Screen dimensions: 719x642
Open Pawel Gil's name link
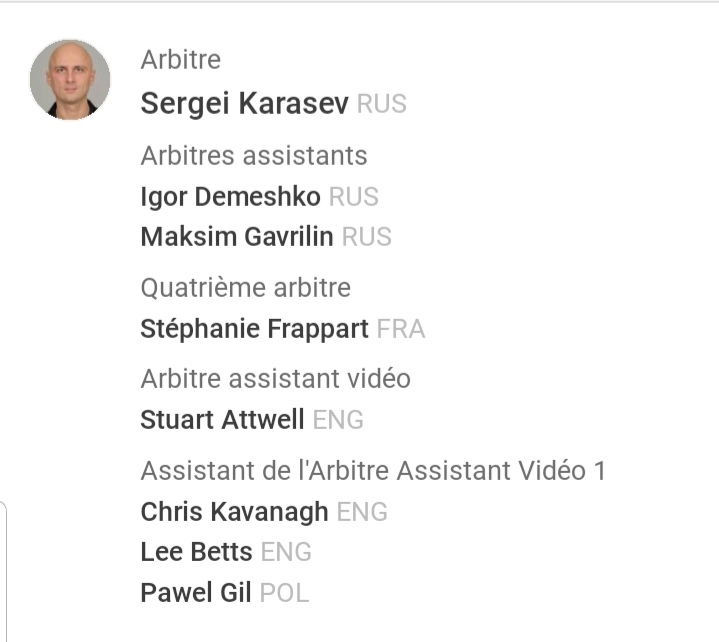195,592
